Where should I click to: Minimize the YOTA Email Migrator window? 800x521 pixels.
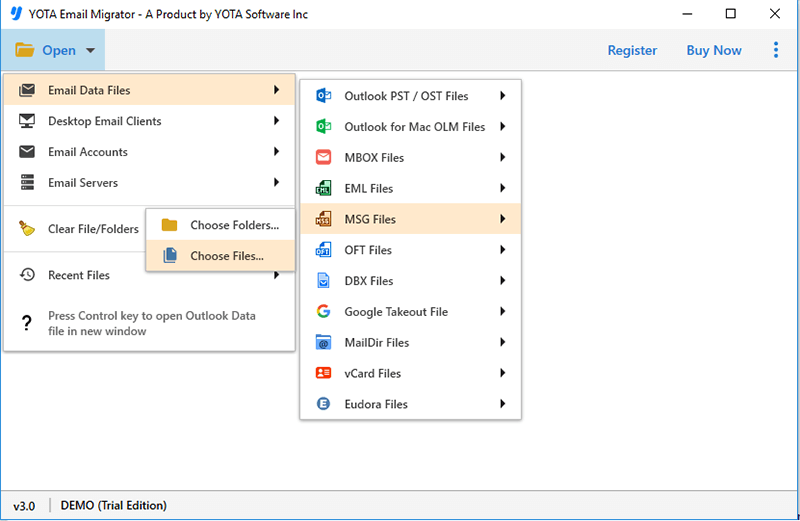click(687, 14)
